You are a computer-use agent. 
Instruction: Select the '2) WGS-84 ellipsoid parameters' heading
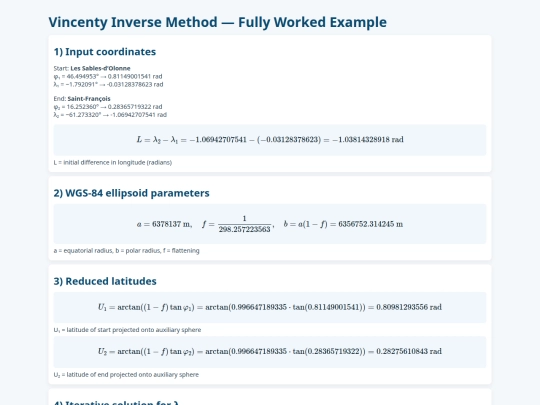131,193
